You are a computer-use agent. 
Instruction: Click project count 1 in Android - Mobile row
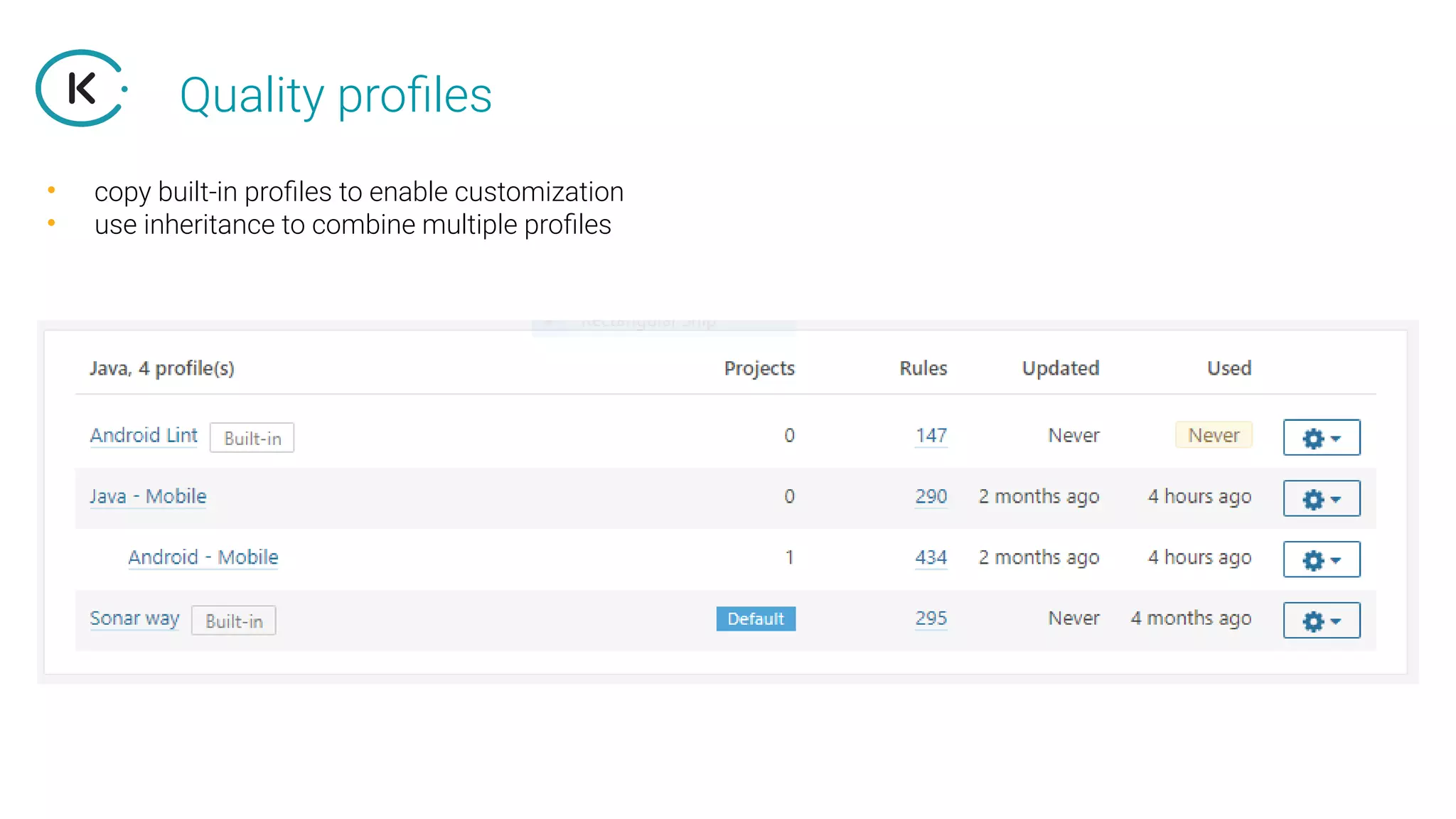coord(789,557)
